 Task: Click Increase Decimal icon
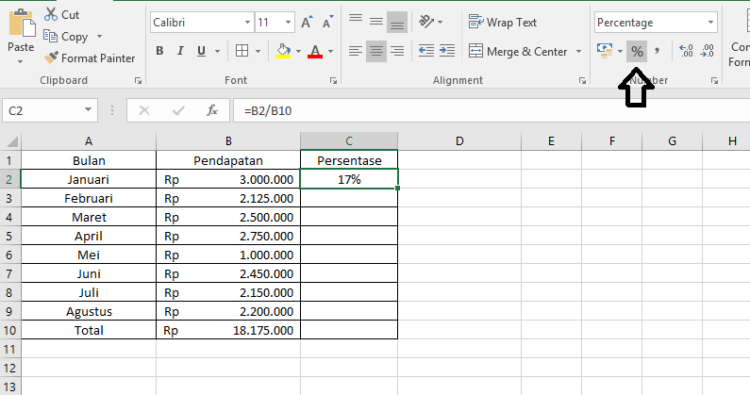[x=686, y=51]
